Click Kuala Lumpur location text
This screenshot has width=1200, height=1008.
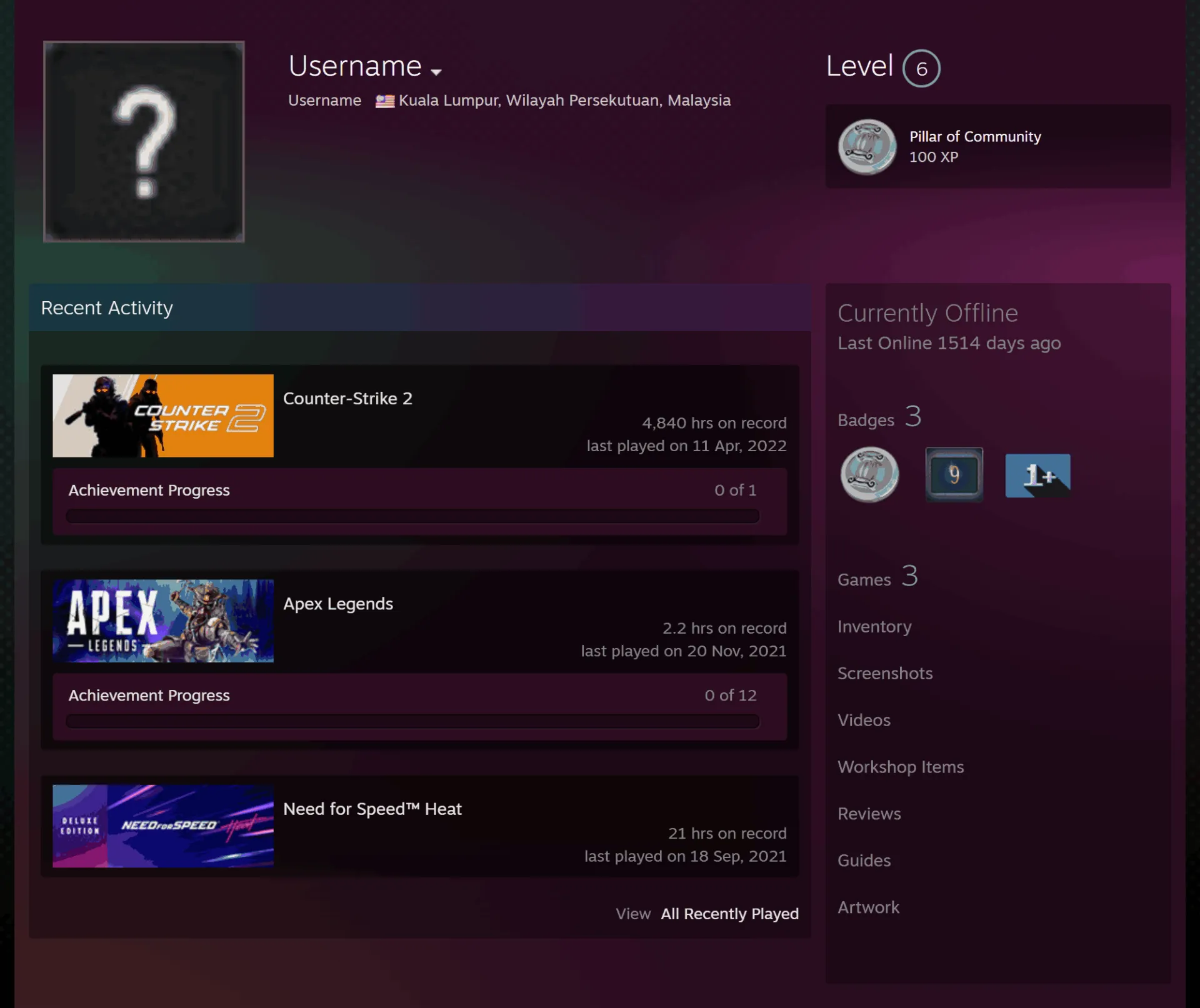pos(564,100)
